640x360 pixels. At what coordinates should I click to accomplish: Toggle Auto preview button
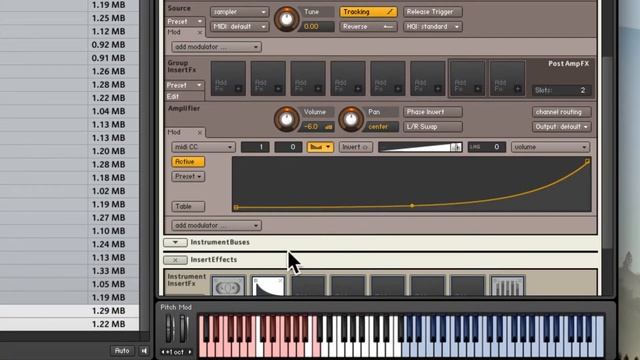coord(122,351)
